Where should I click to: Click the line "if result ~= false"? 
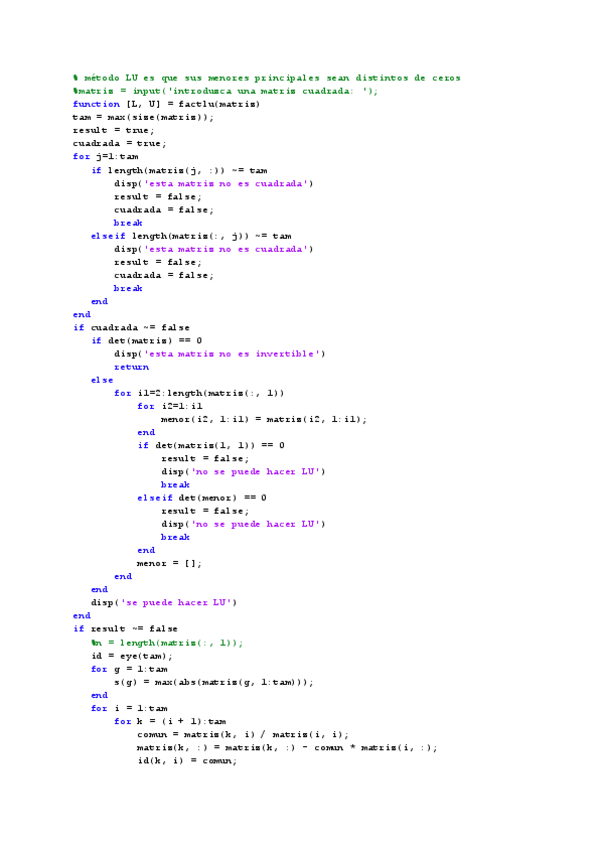[126, 628]
